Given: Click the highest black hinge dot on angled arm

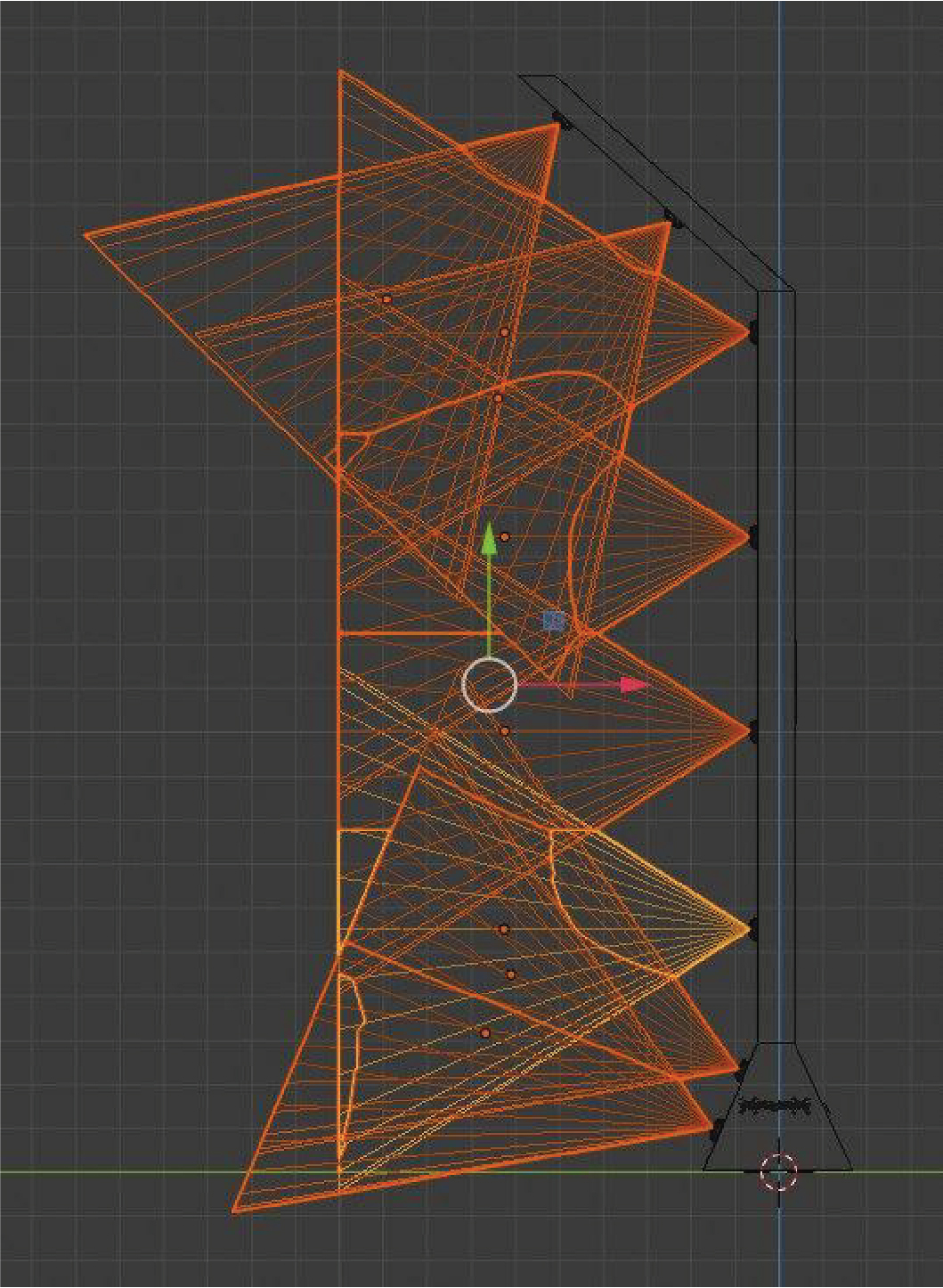Looking at the screenshot, I should tap(560, 118).
